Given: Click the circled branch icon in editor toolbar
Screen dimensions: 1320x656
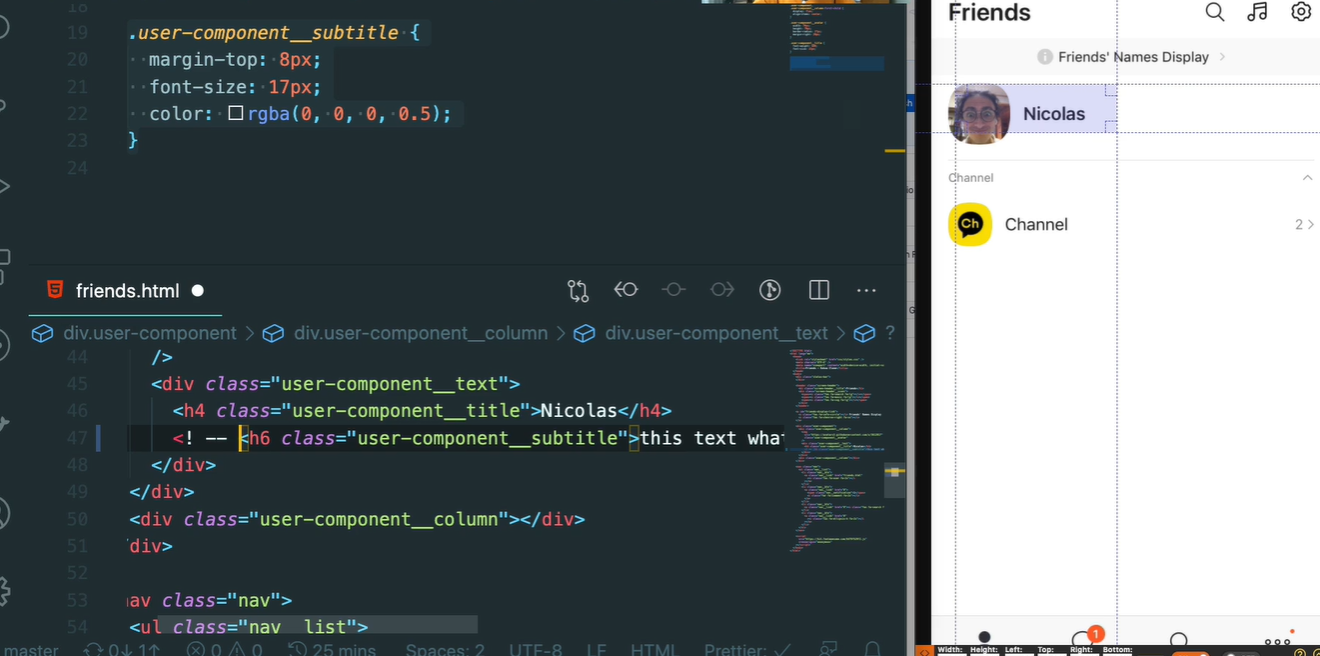Looking at the screenshot, I should 770,290.
